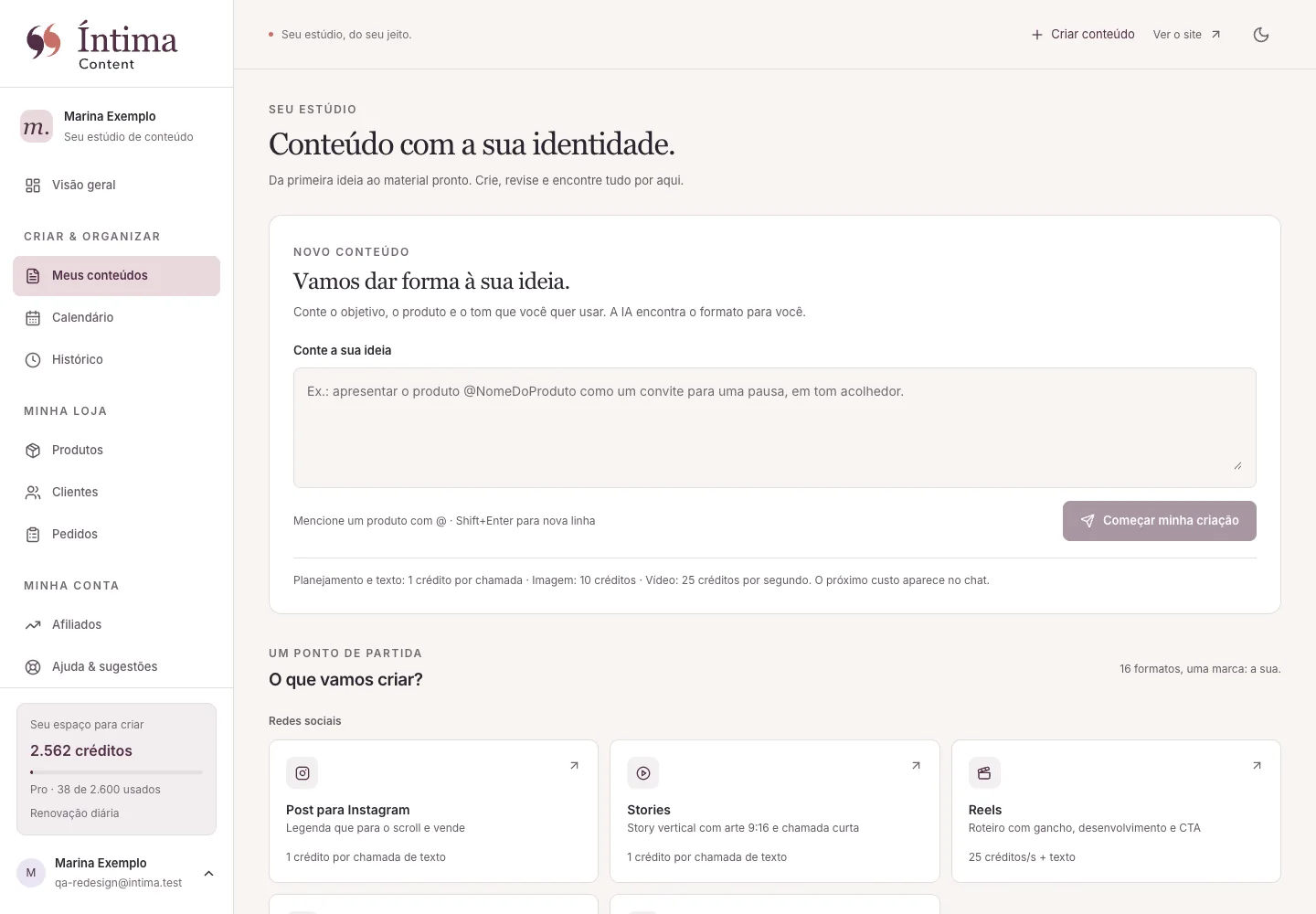Click the Histórico clock icon

[x=33, y=360]
